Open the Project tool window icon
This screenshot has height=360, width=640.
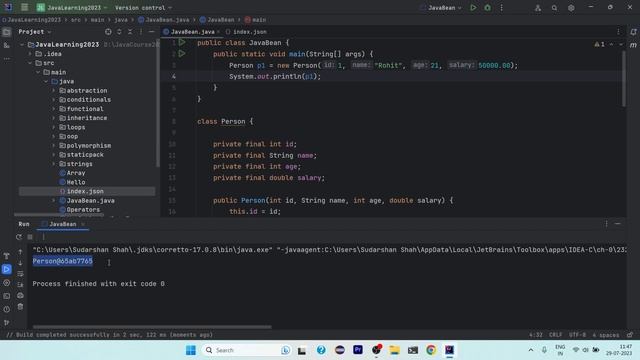click(x=7, y=32)
